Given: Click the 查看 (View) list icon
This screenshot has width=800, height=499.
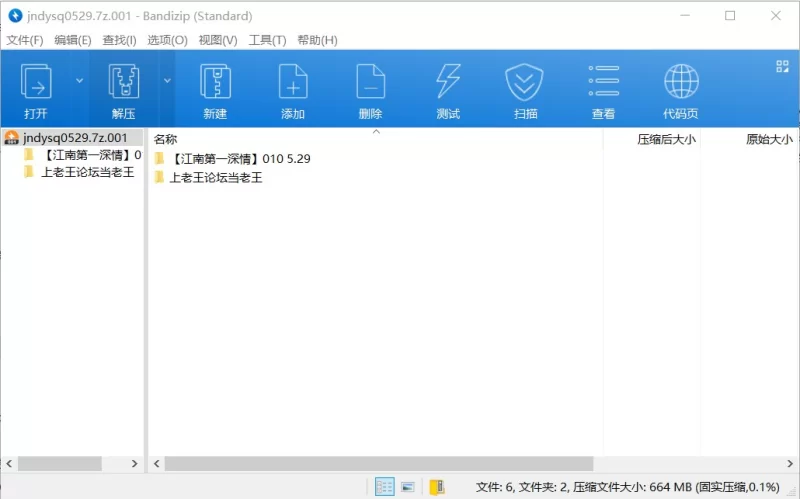Looking at the screenshot, I should [603, 81].
